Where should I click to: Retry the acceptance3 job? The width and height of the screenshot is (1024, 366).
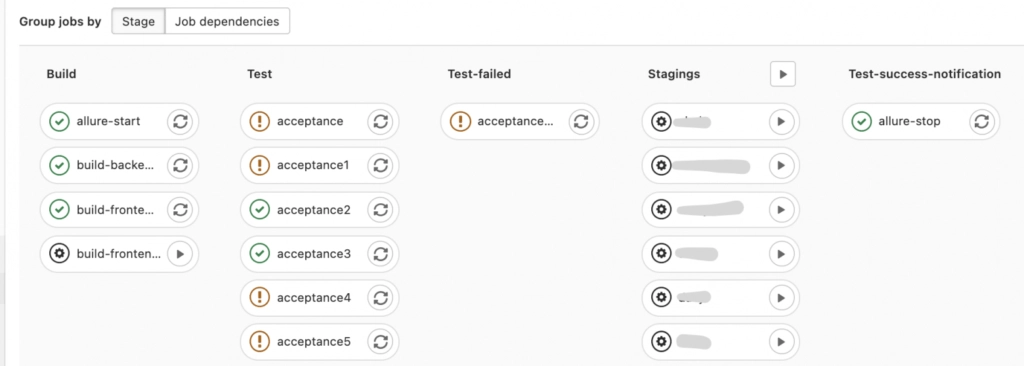[x=381, y=254]
